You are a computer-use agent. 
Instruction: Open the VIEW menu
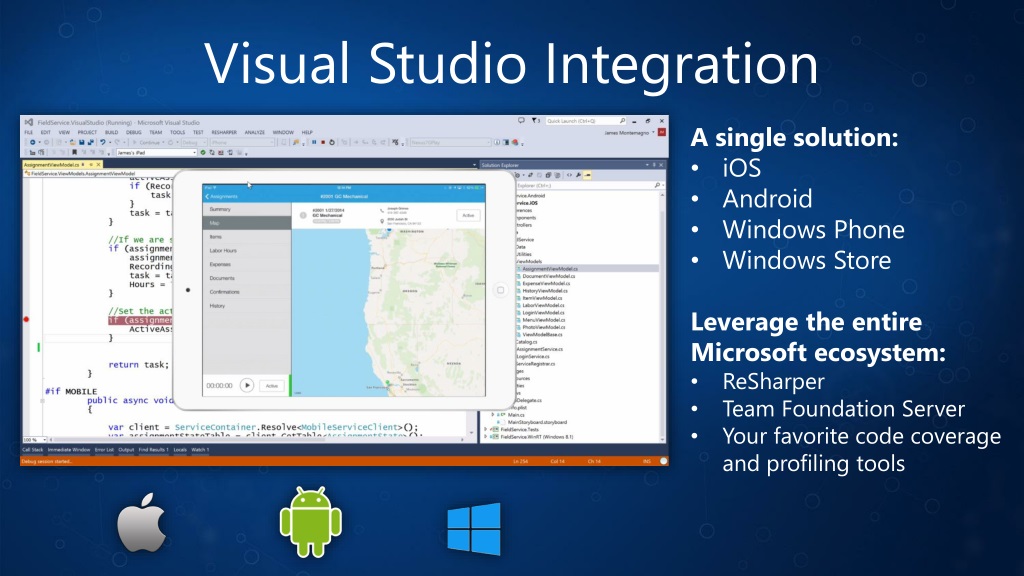pyautogui.click(x=64, y=132)
